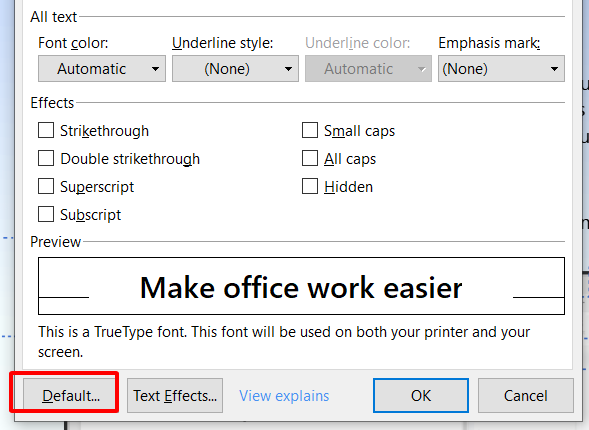The height and width of the screenshot is (430, 589).
Task: Confirm the font dialog with OK
Action: coord(421,395)
